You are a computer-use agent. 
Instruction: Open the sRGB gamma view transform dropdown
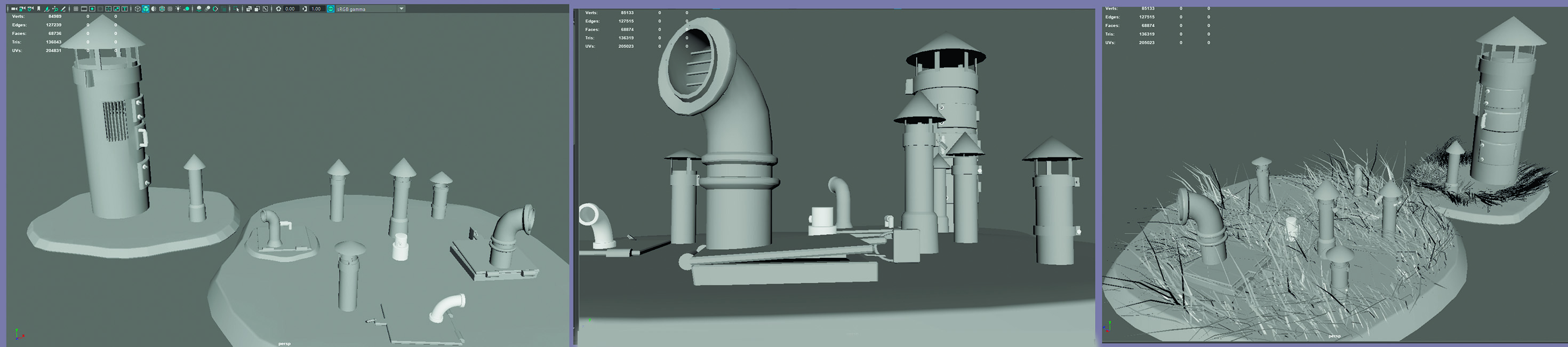click(x=401, y=9)
